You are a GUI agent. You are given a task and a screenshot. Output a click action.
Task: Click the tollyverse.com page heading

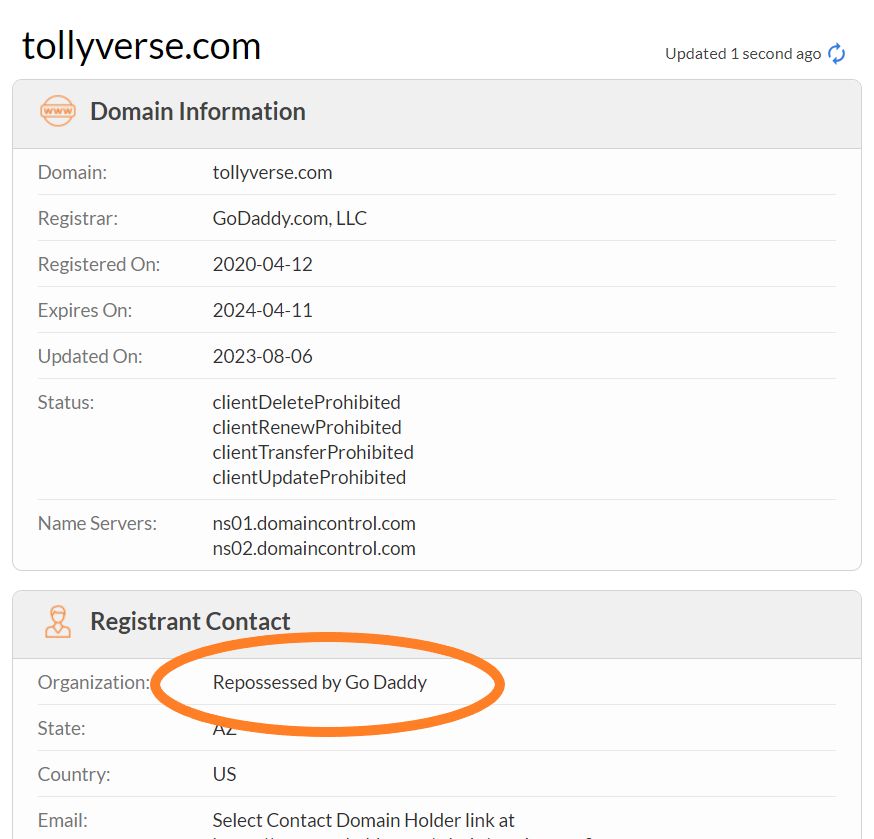point(142,46)
